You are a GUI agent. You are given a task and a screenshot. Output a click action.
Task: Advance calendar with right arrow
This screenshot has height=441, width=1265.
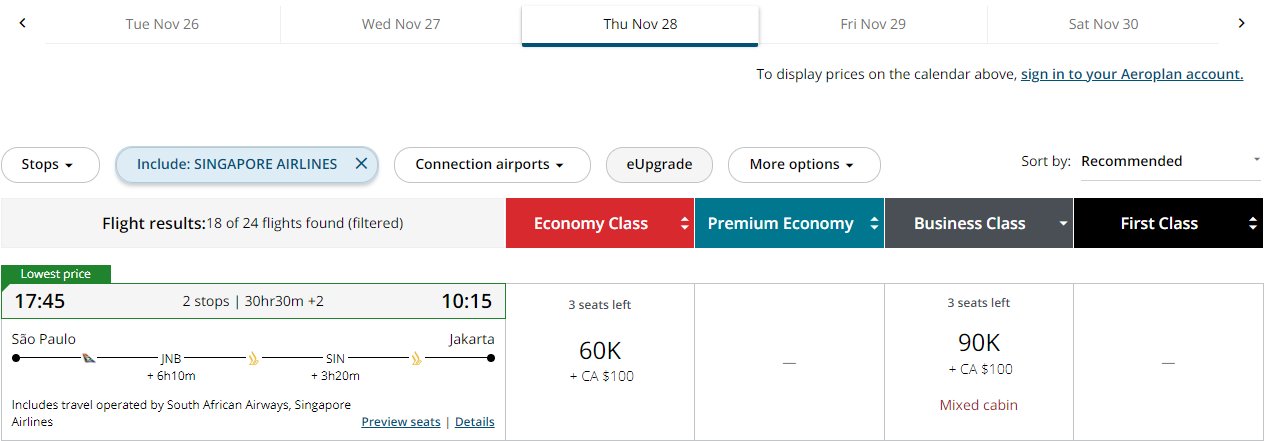click(x=1241, y=23)
